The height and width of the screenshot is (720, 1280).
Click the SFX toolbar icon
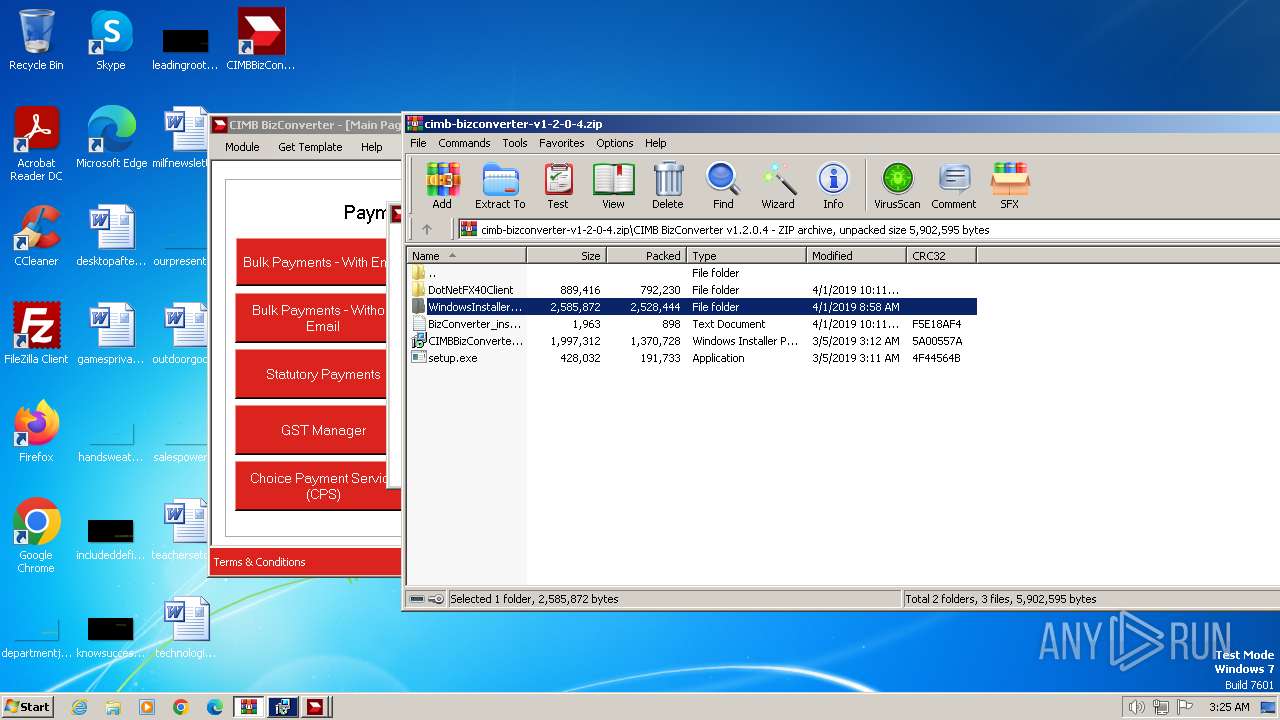pos(1009,186)
